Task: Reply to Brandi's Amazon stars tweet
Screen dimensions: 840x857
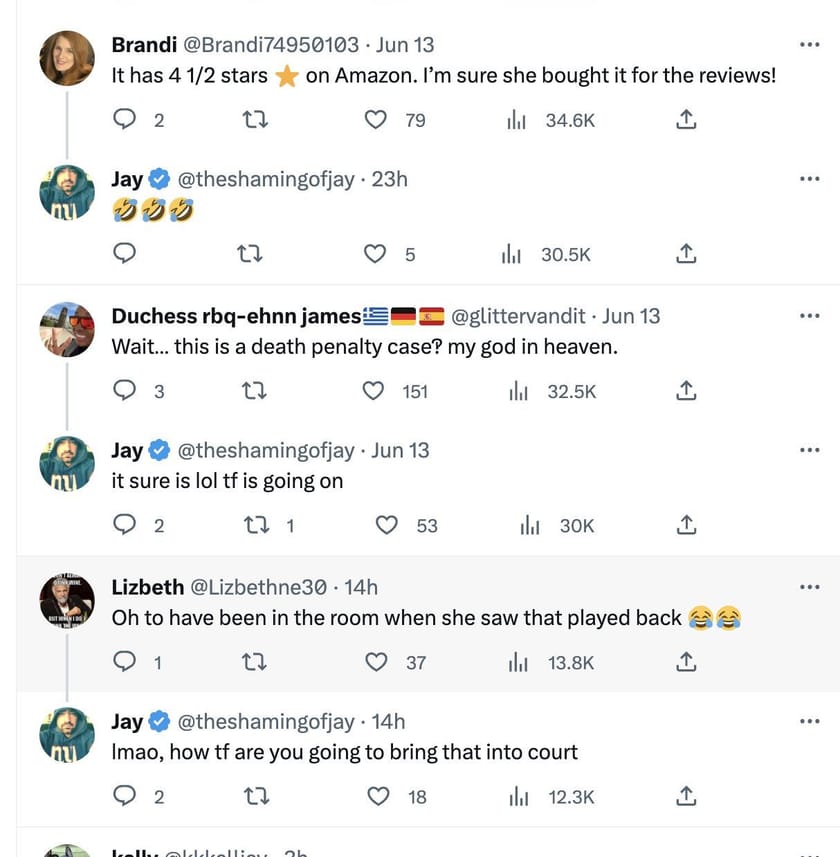Action: pyautogui.click(x=124, y=119)
